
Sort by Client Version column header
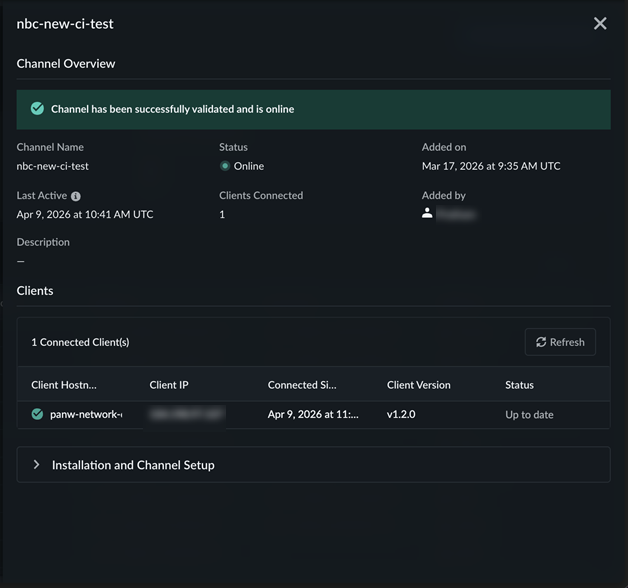(x=418, y=385)
